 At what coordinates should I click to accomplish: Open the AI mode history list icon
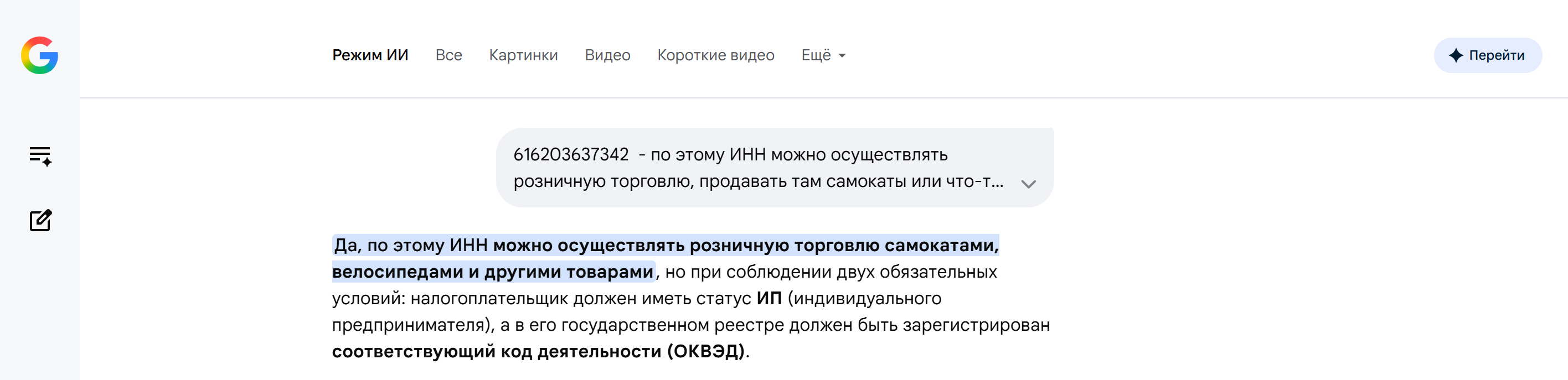(41, 156)
